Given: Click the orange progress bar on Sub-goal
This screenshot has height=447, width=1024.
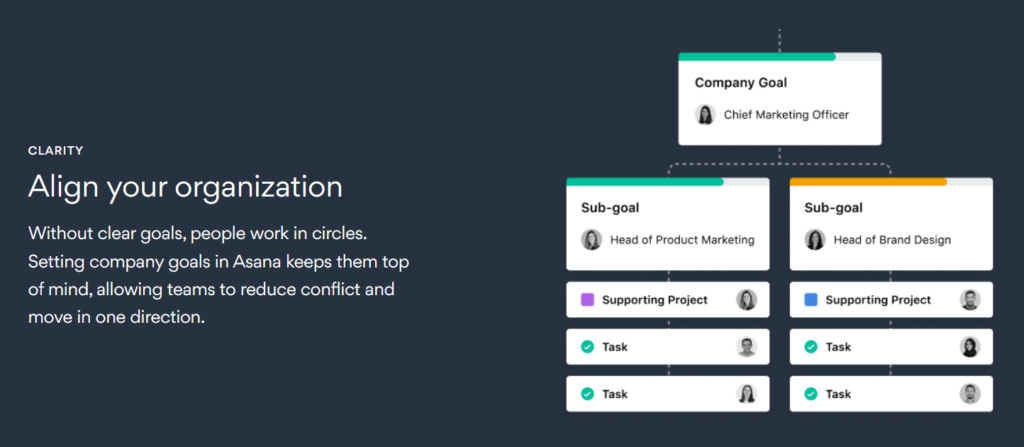Looking at the screenshot, I should click(869, 182).
